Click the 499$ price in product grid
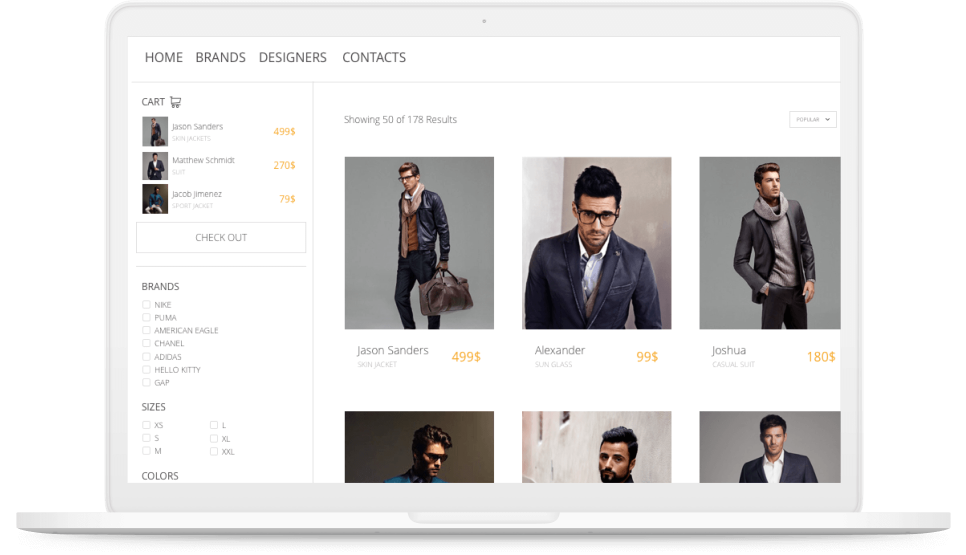The image size is (966, 555). pyautogui.click(x=466, y=357)
